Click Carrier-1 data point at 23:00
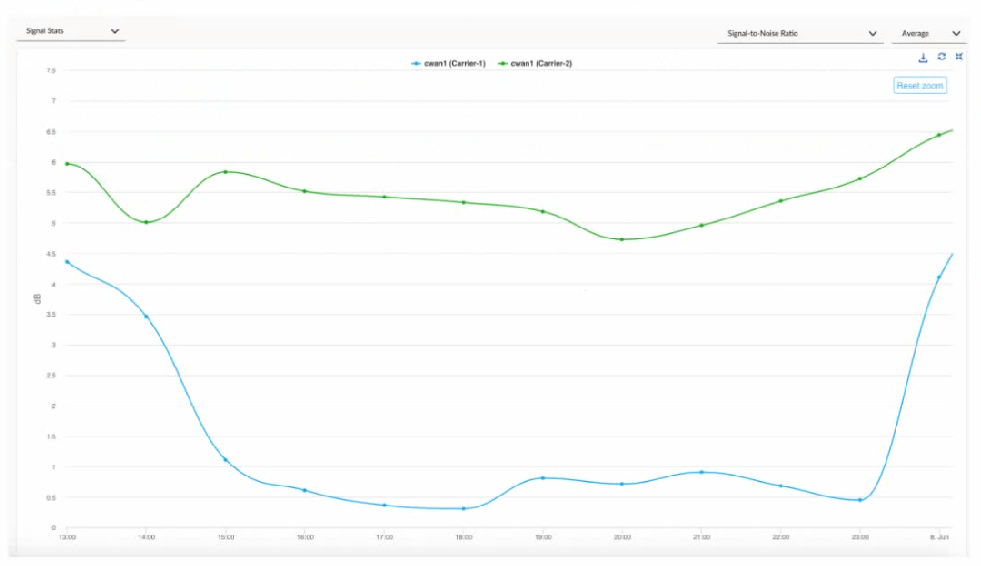Image resolution: width=981 pixels, height=566 pixels. tap(859, 500)
